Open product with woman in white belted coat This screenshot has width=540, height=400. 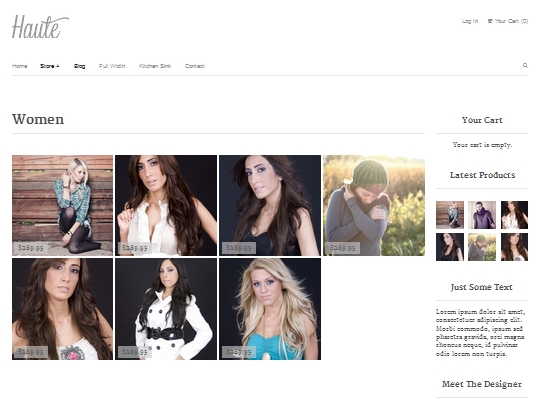click(x=166, y=309)
